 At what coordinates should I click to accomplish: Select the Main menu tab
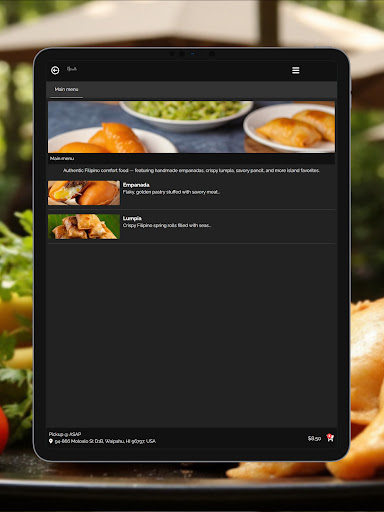(x=66, y=89)
